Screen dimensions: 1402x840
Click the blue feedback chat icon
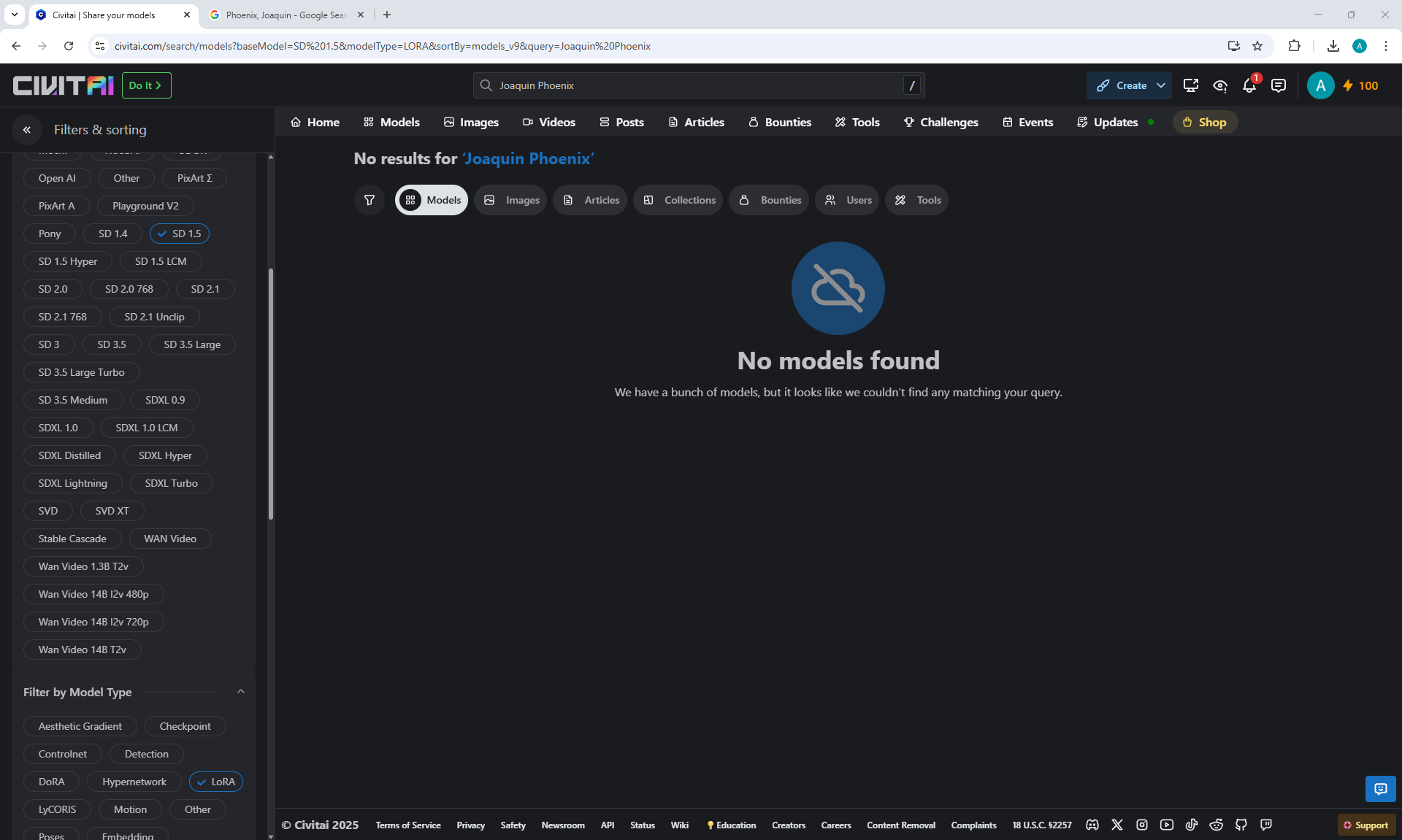coord(1380,789)
